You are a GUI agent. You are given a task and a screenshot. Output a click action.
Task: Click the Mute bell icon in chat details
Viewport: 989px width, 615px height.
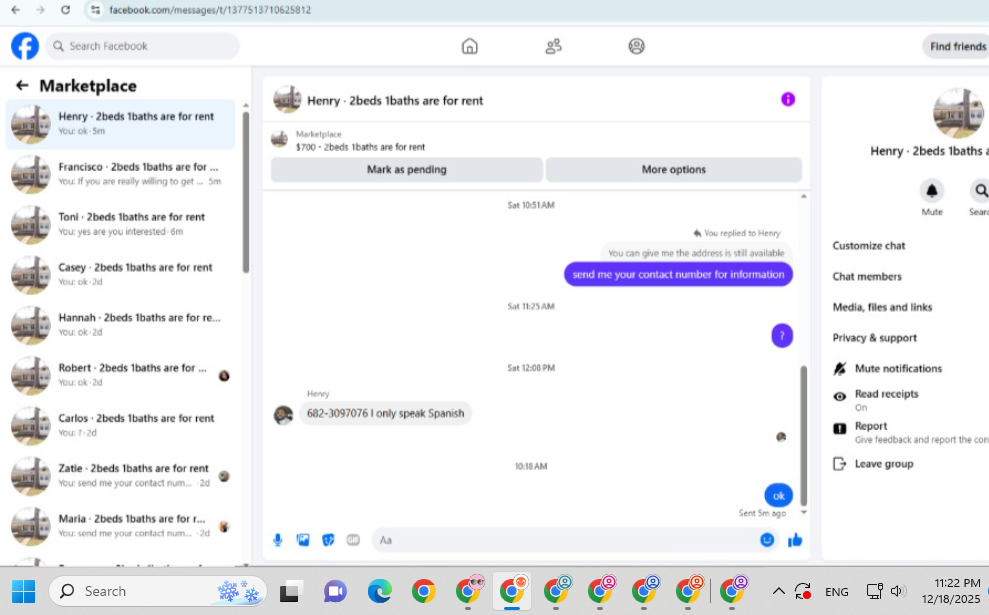(x=932, y=190)
